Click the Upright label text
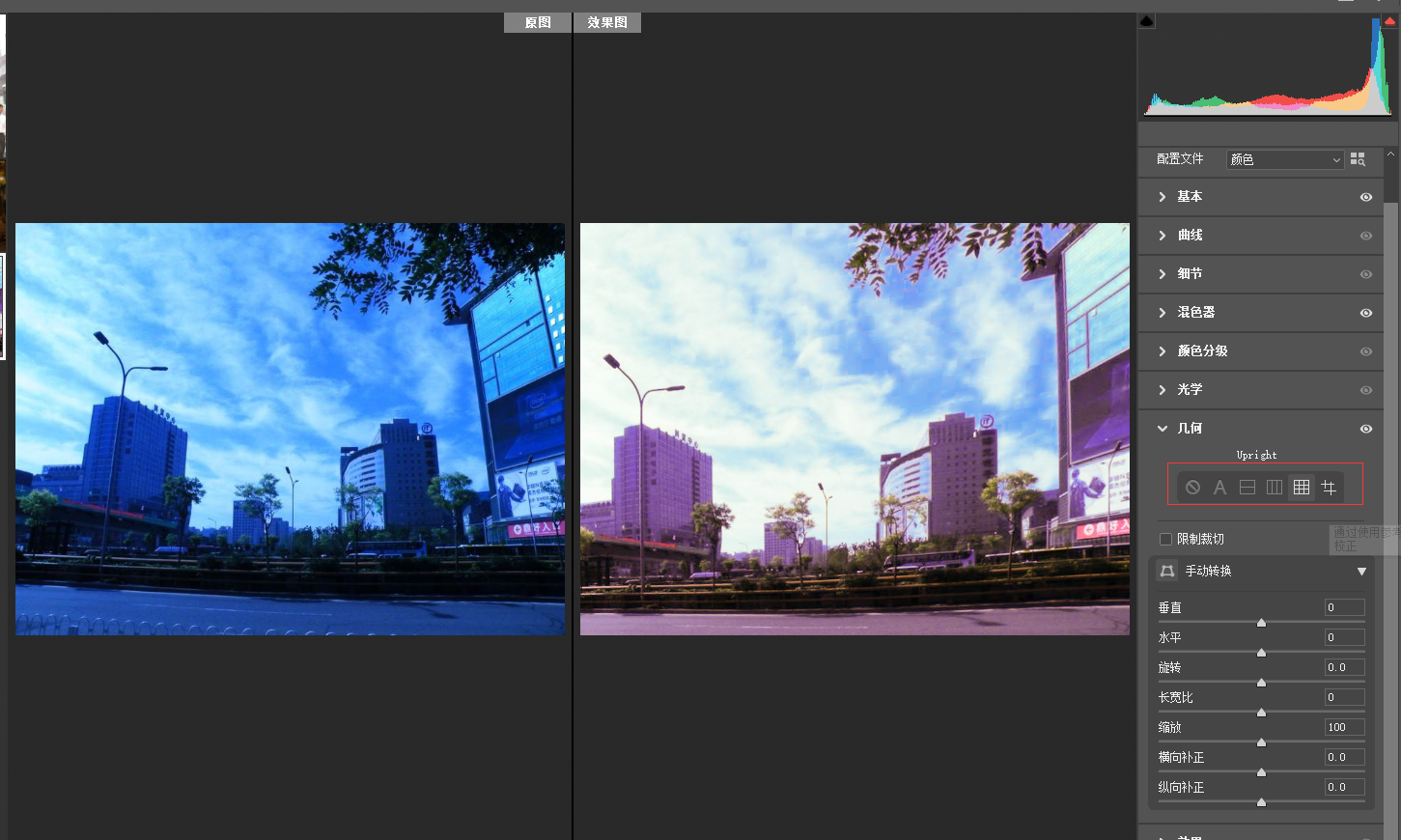The width and height of the screenshot is (1401, 840). (x=1256, y=455)
